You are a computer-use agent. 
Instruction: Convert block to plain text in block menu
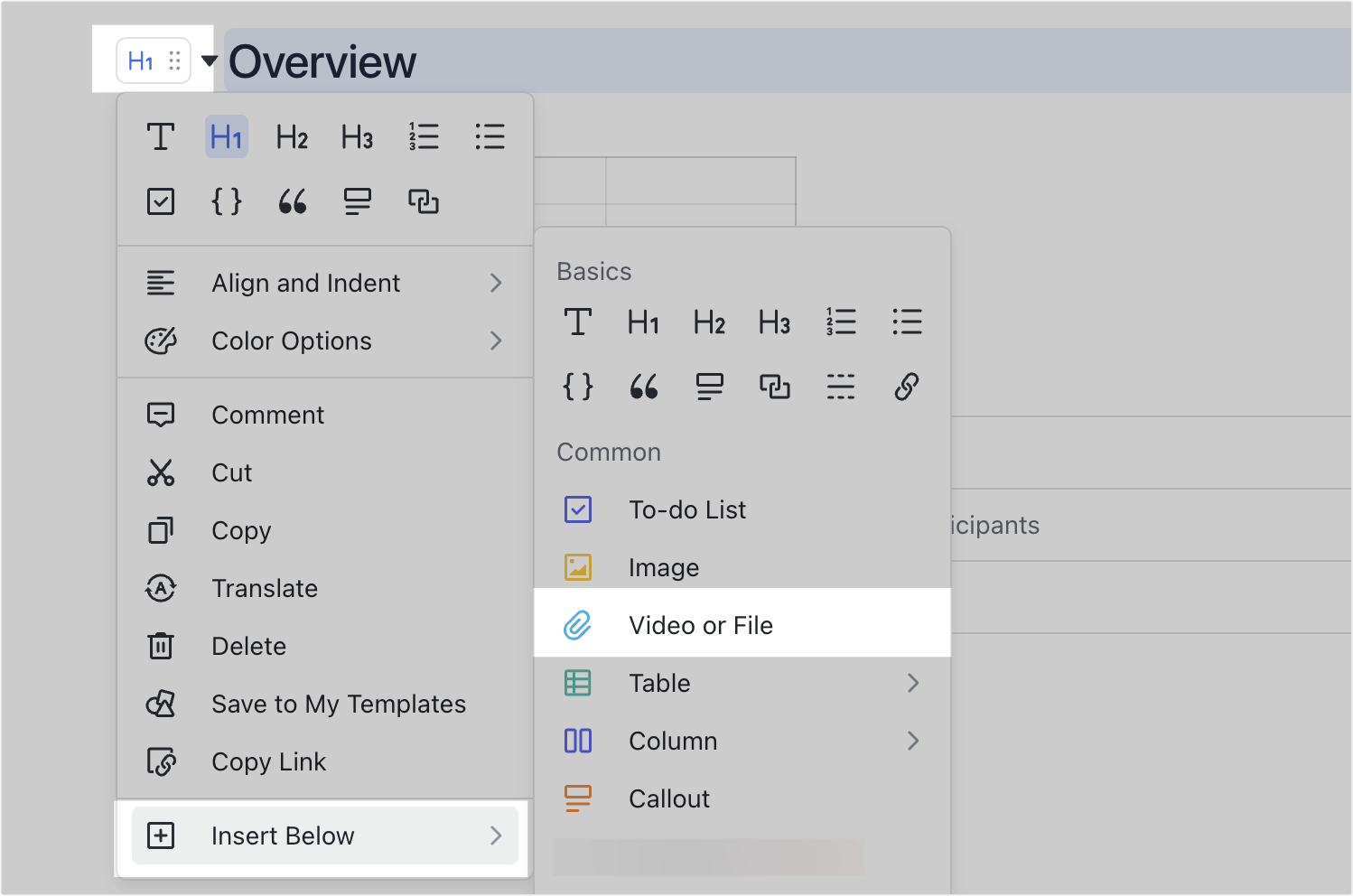tap(161, 137)
